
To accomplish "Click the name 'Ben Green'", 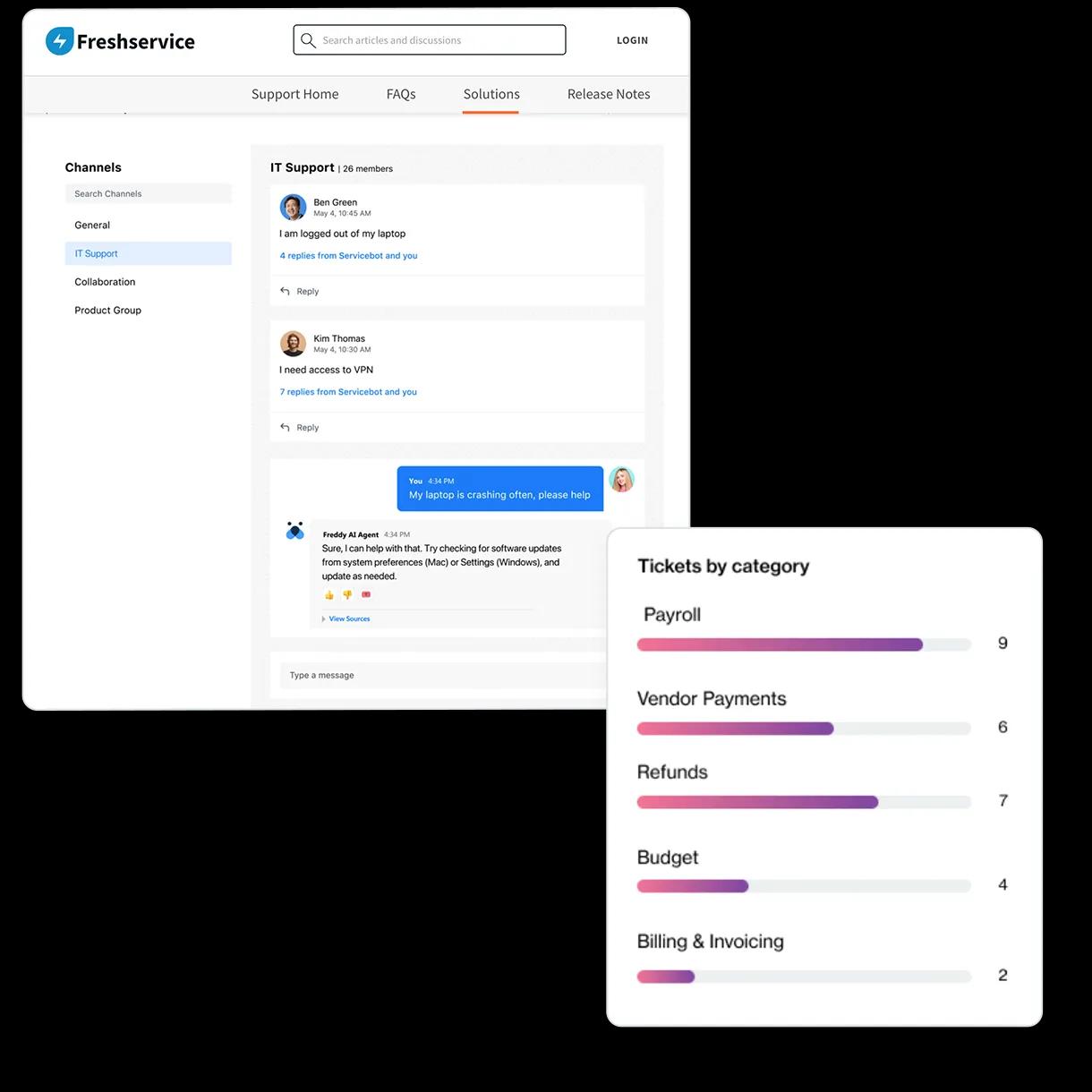I will click(335, 202).
